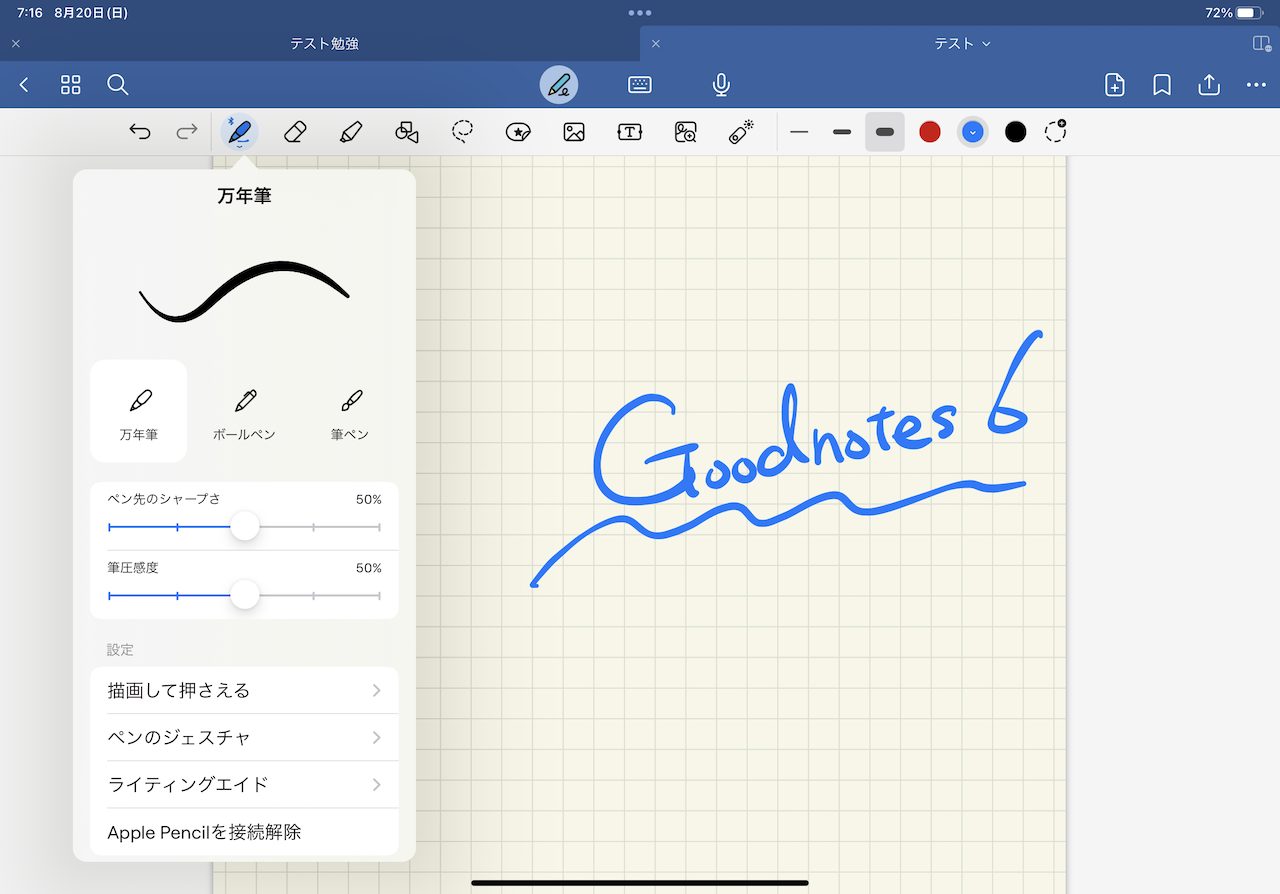1280x894 pixels.
Task: Open split view icon beside tabs
Action: tap(1262, 44)
